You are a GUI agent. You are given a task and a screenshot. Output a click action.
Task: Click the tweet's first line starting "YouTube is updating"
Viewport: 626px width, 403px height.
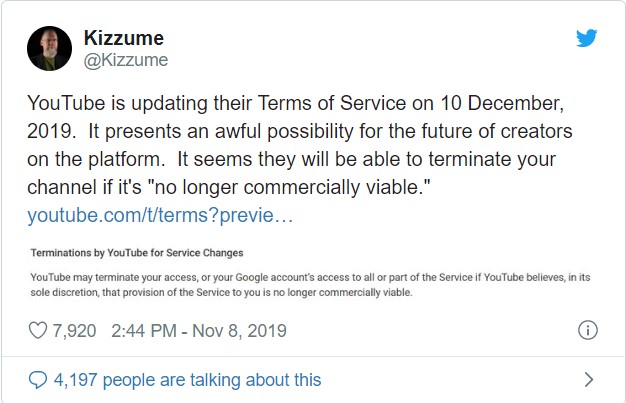295,103
